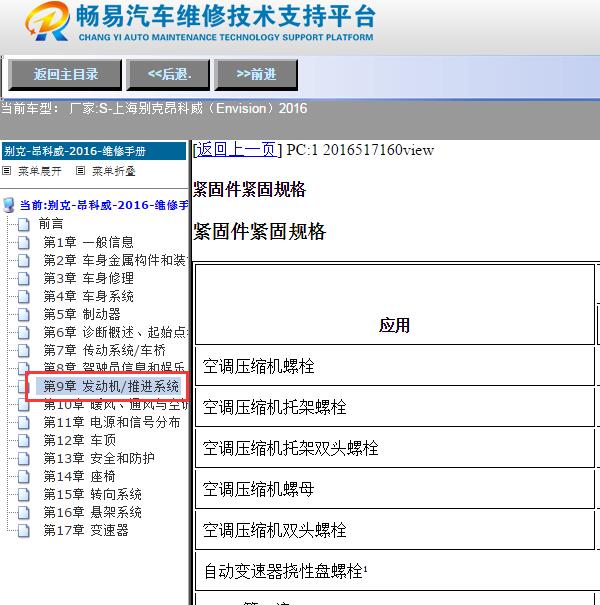Click the 应用 table header cell
This screenshot has height=605, width=600.
[x=395, y=304]
